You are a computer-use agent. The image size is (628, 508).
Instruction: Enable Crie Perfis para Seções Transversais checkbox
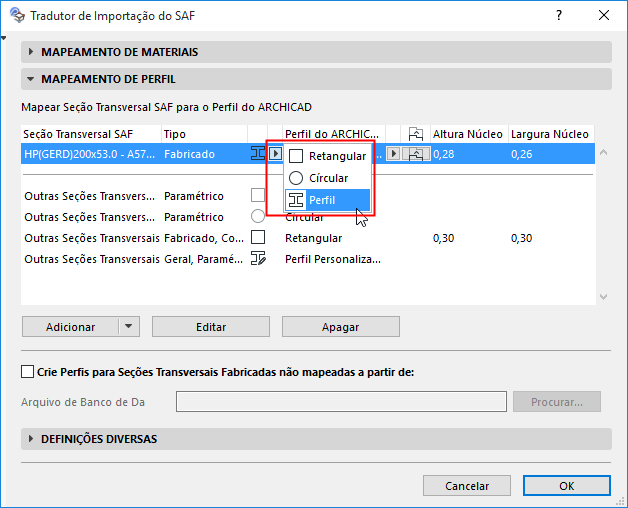click(x=27, y=371)
